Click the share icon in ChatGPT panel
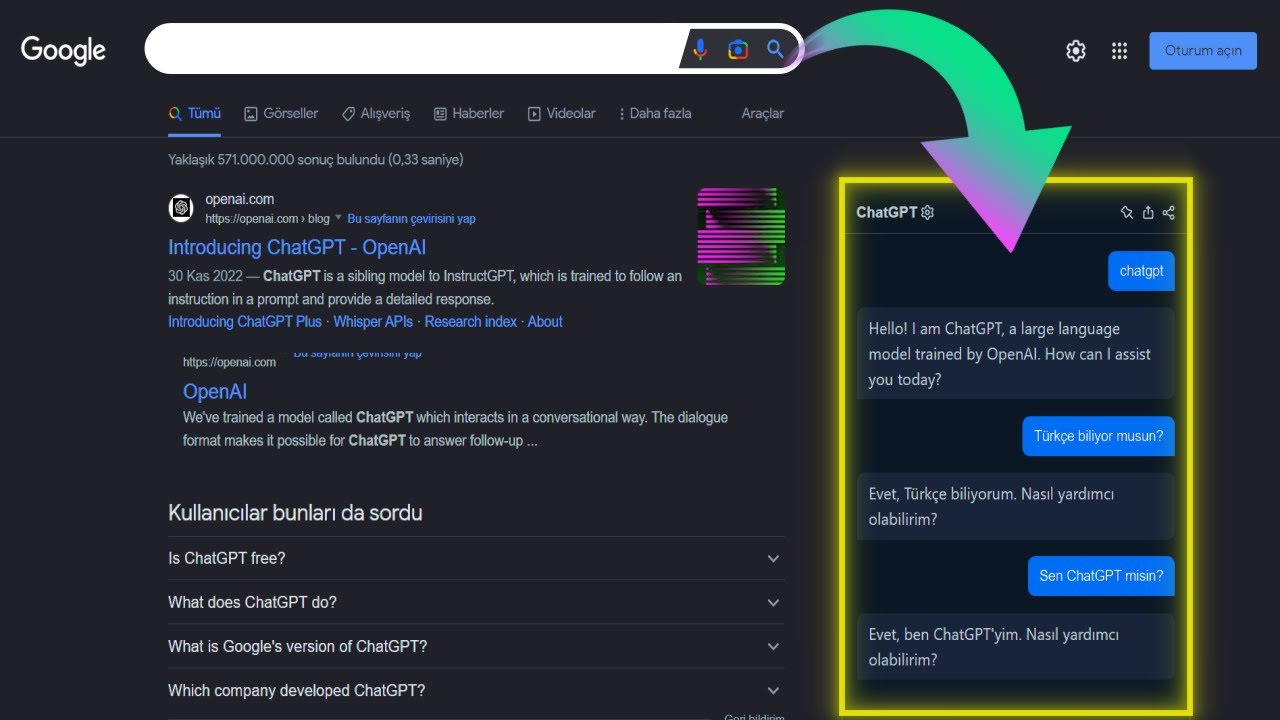This screenshot has width=1280, height=720. click(1169, 212)
